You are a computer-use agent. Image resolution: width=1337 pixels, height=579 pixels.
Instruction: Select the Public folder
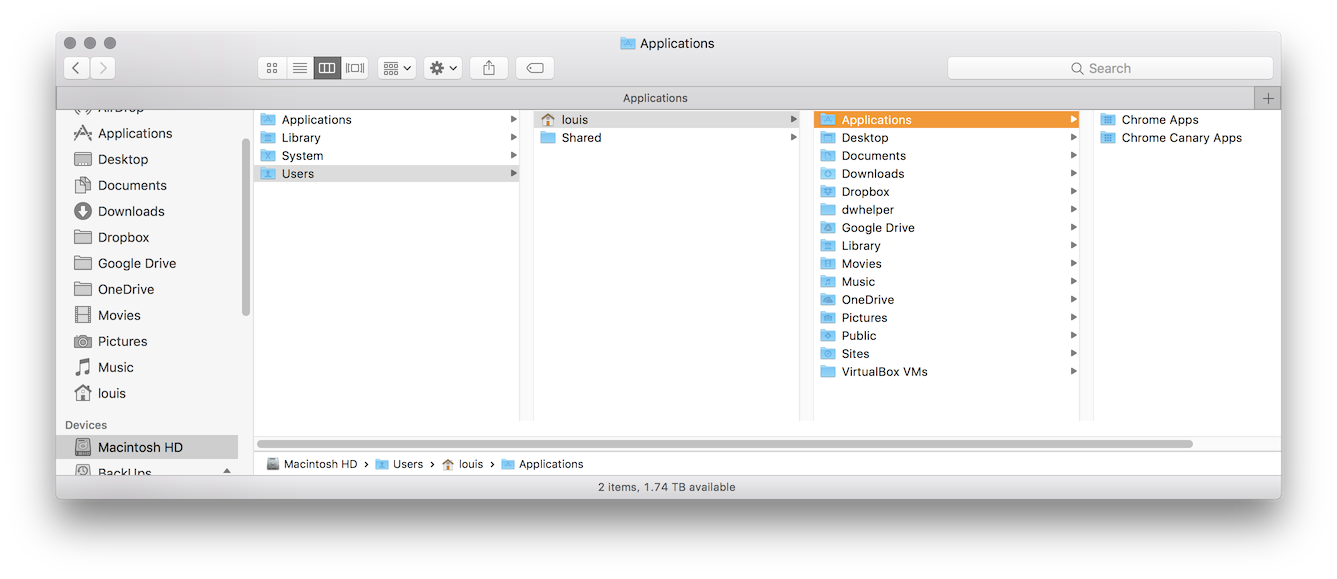947,335
